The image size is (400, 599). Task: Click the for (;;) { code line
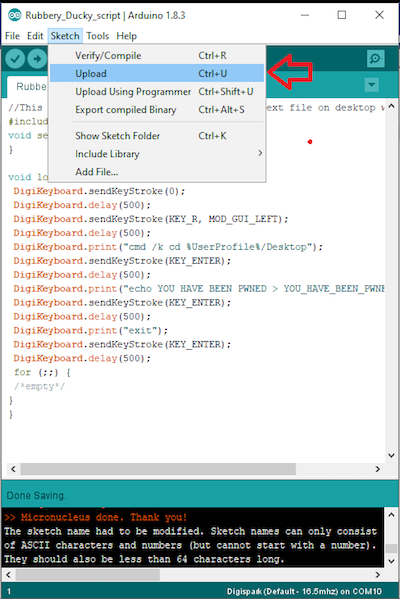[x=42, y=372]
